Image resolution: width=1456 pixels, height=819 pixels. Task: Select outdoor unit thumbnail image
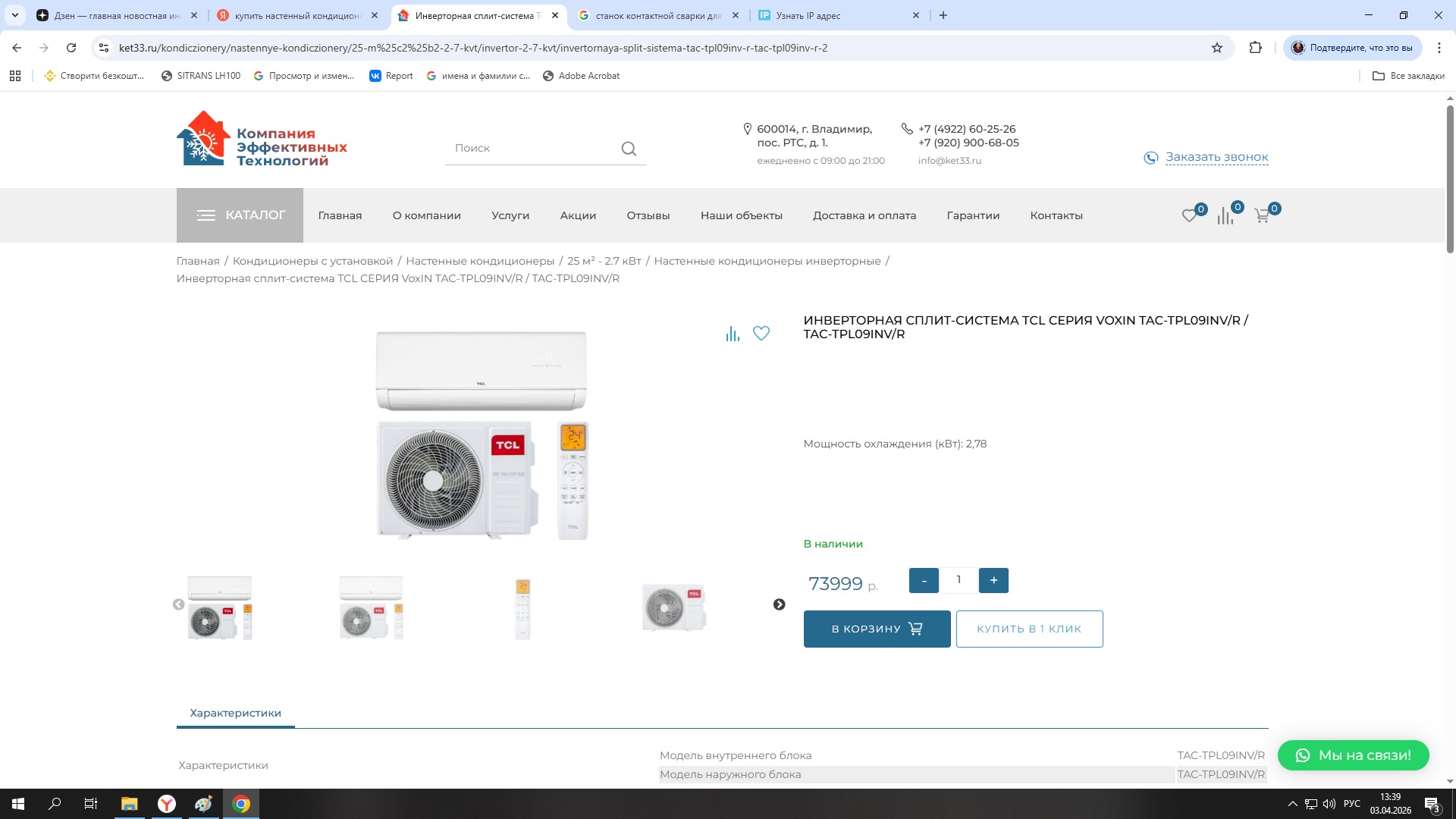pyautogui.click(x=673, y=607)
